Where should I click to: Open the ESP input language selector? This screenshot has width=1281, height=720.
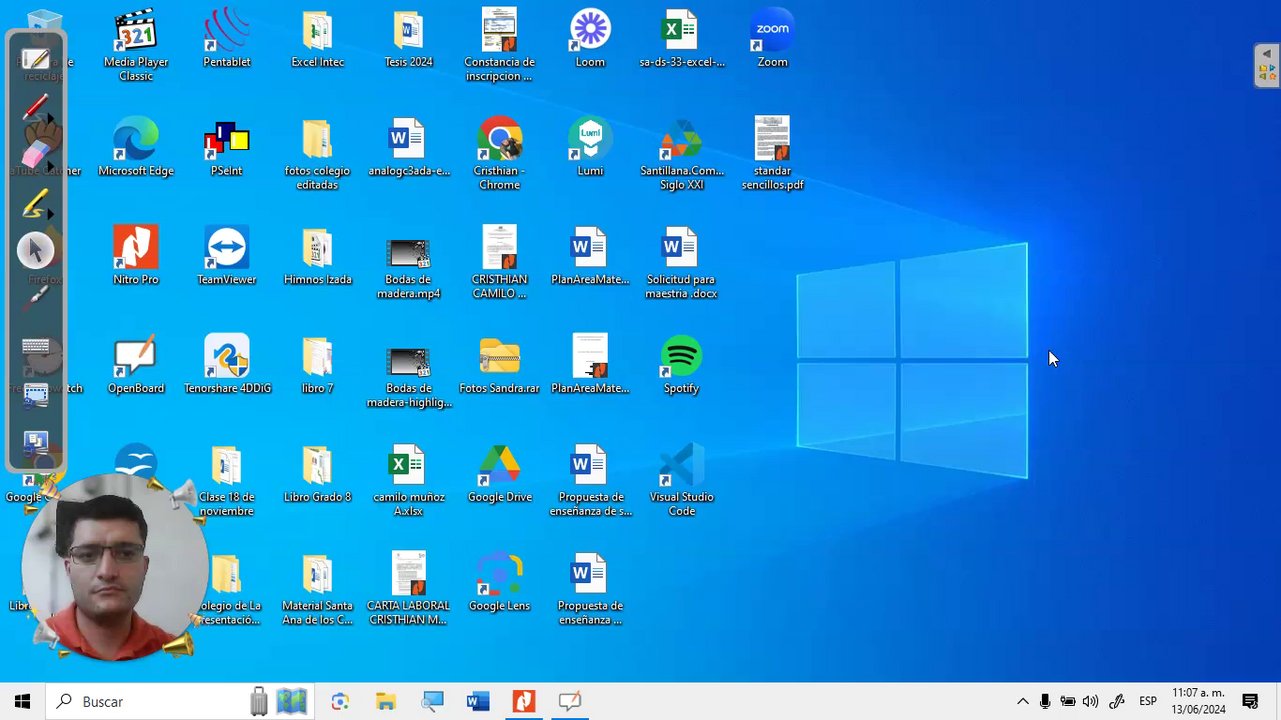[x=1148, y=702]
